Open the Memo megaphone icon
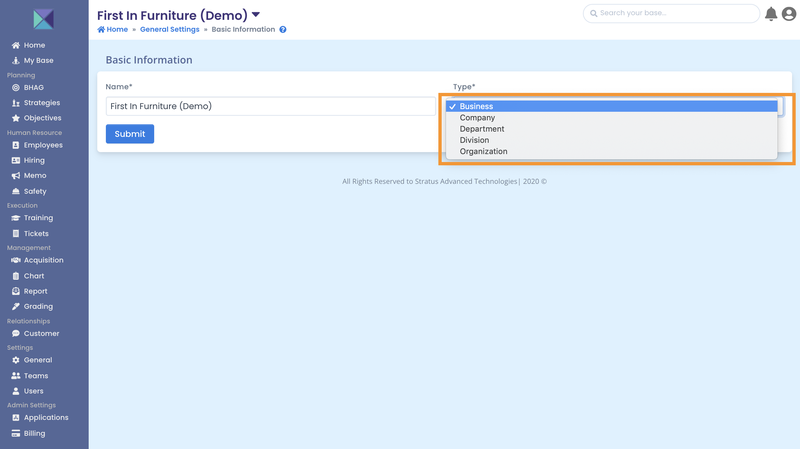 (16, 176)
